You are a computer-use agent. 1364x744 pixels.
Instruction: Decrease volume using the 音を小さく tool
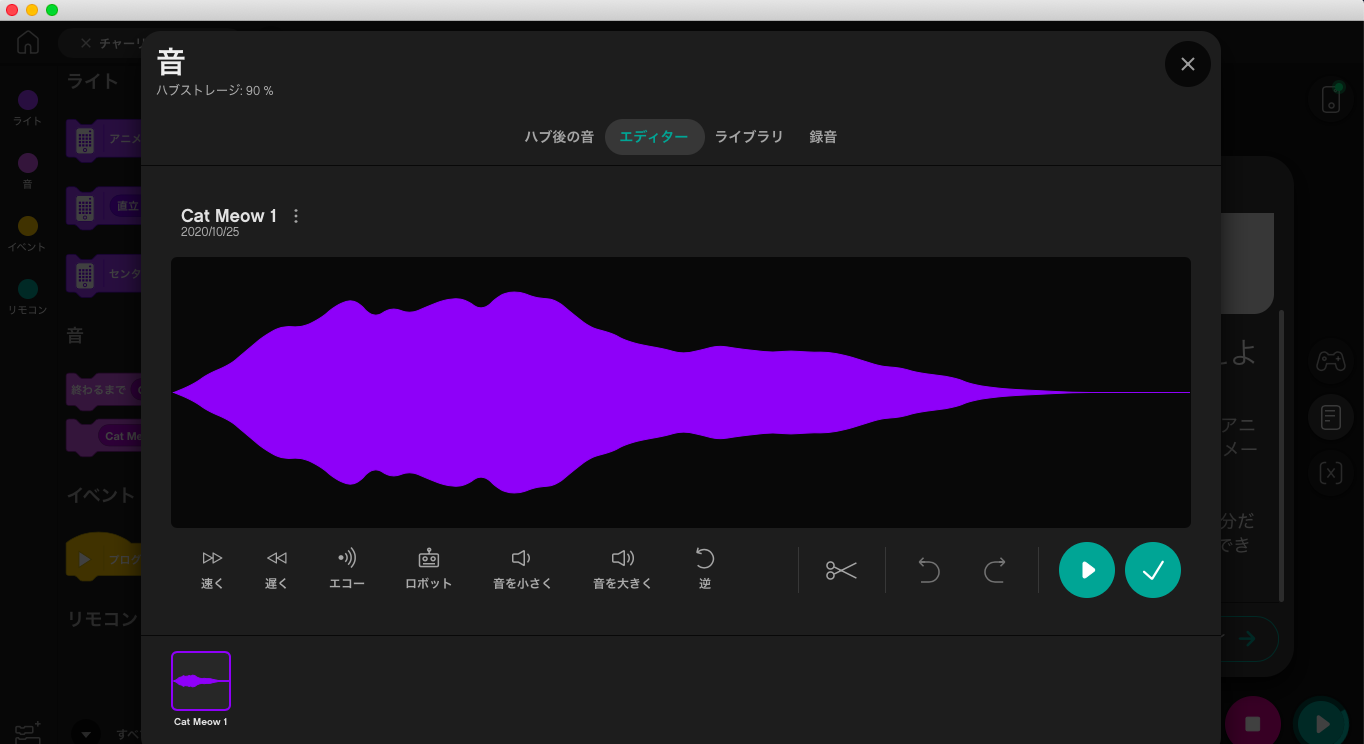521,568
